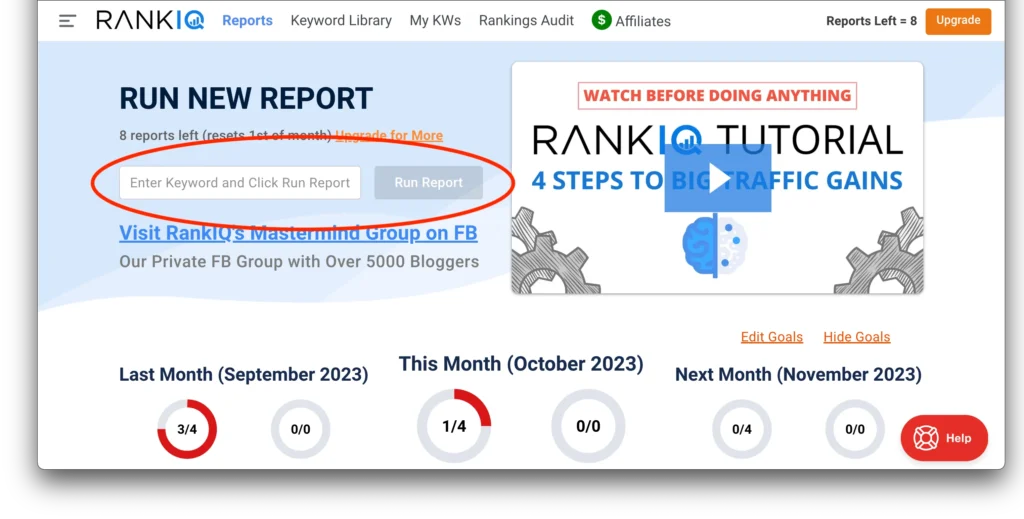Open the Affiliates page
Screen dimensions: 1024x519
coord(643,21)
